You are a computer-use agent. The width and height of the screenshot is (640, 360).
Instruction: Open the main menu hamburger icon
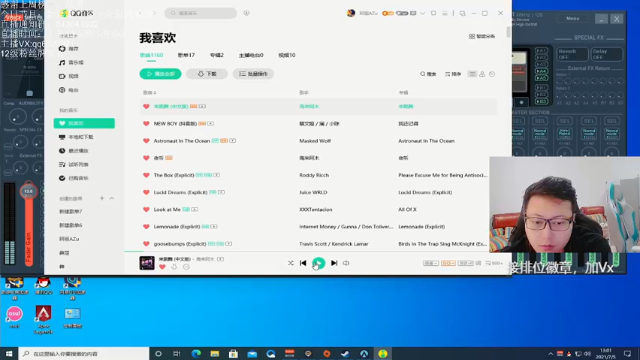click(x=445, y=13)
